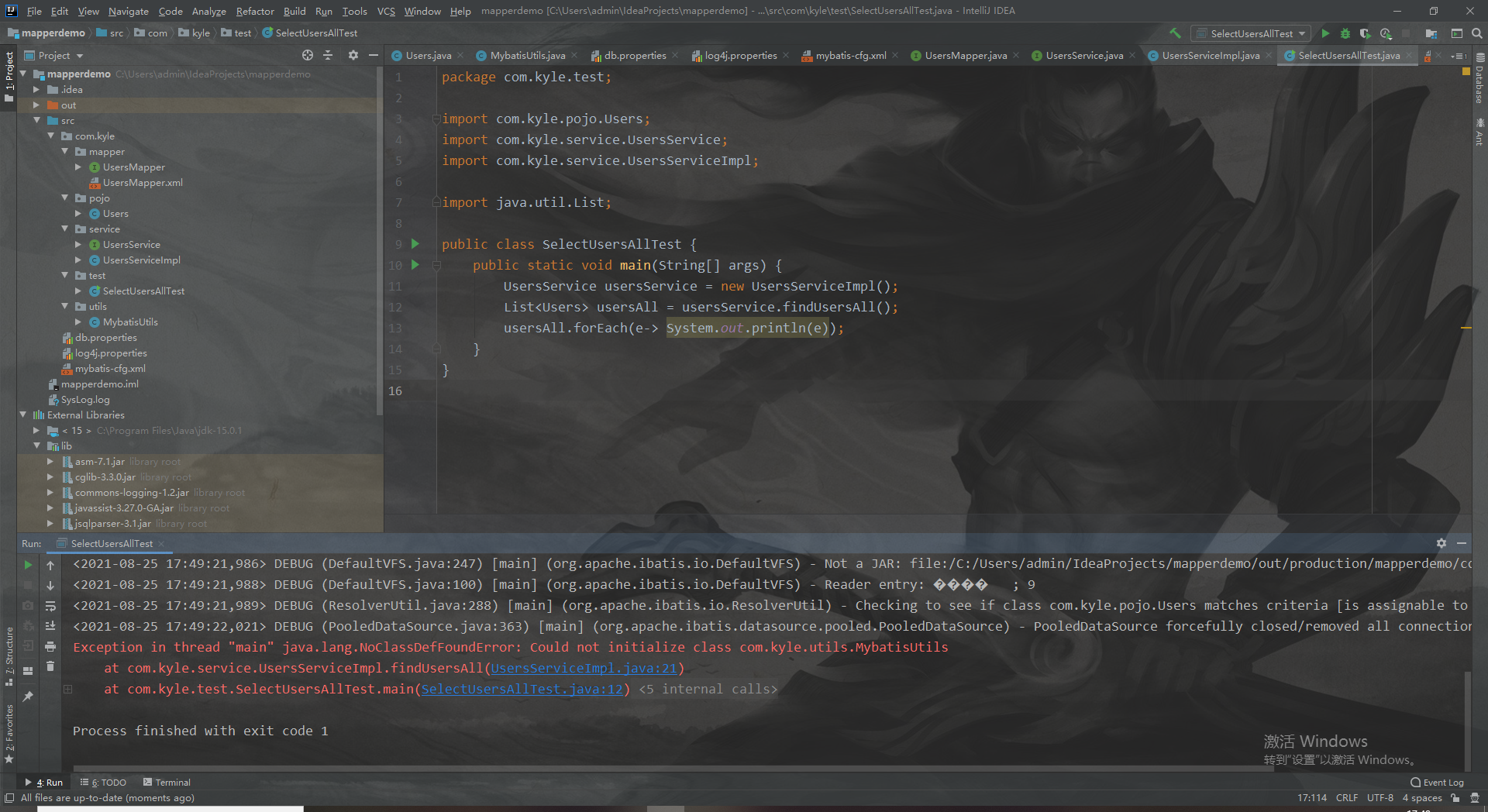Toggle tool window buttons at status bar corner
The image size is (1488, 812).
click(9, 798)
